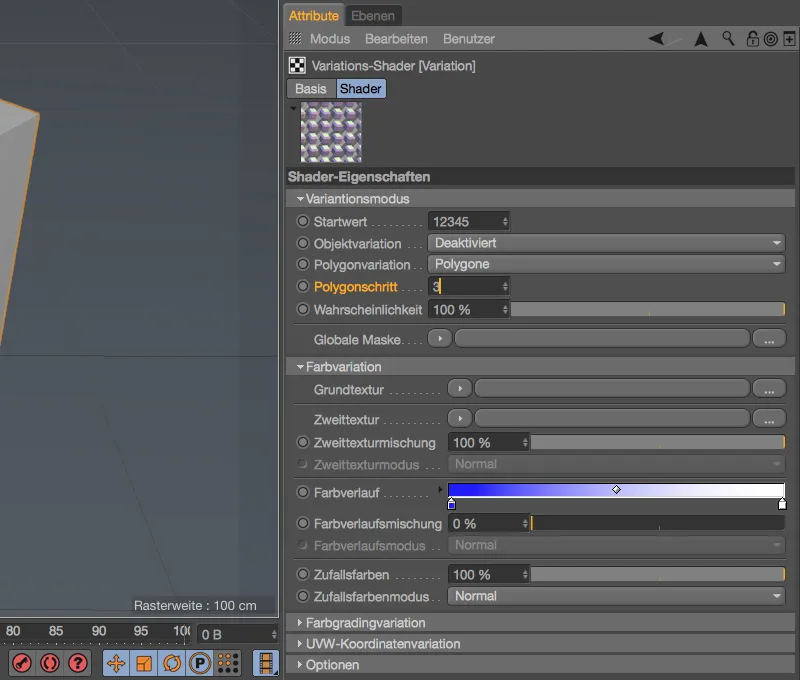Viewport: 800px width, 680px height.
Task: Click the Globale Maske ellipsis button
Action: 769,338
